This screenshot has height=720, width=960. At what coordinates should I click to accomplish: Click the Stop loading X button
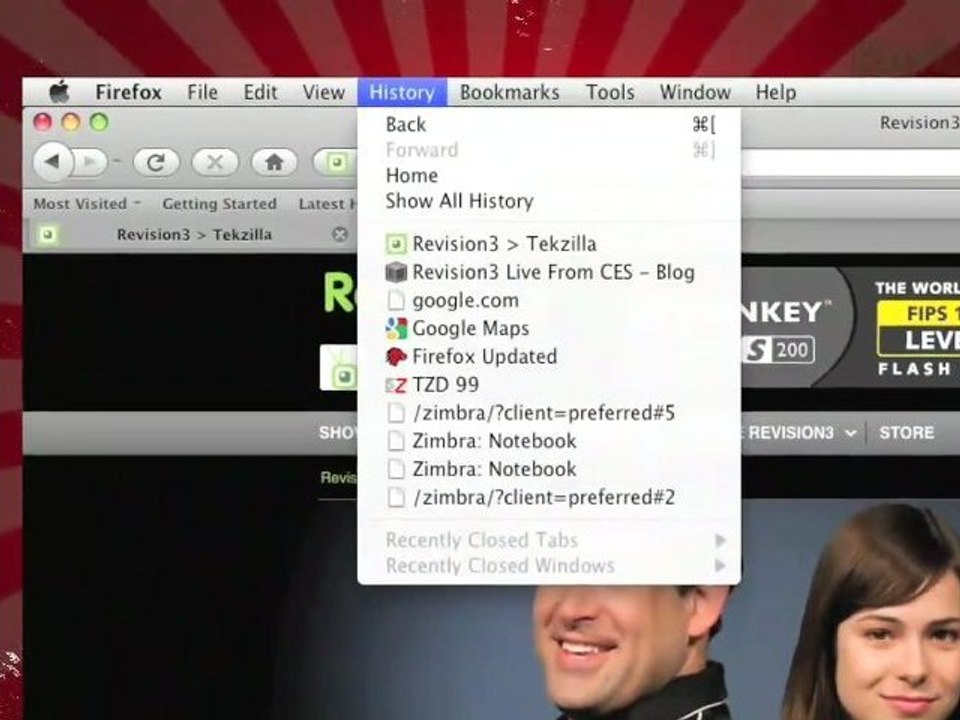point(215,162)
